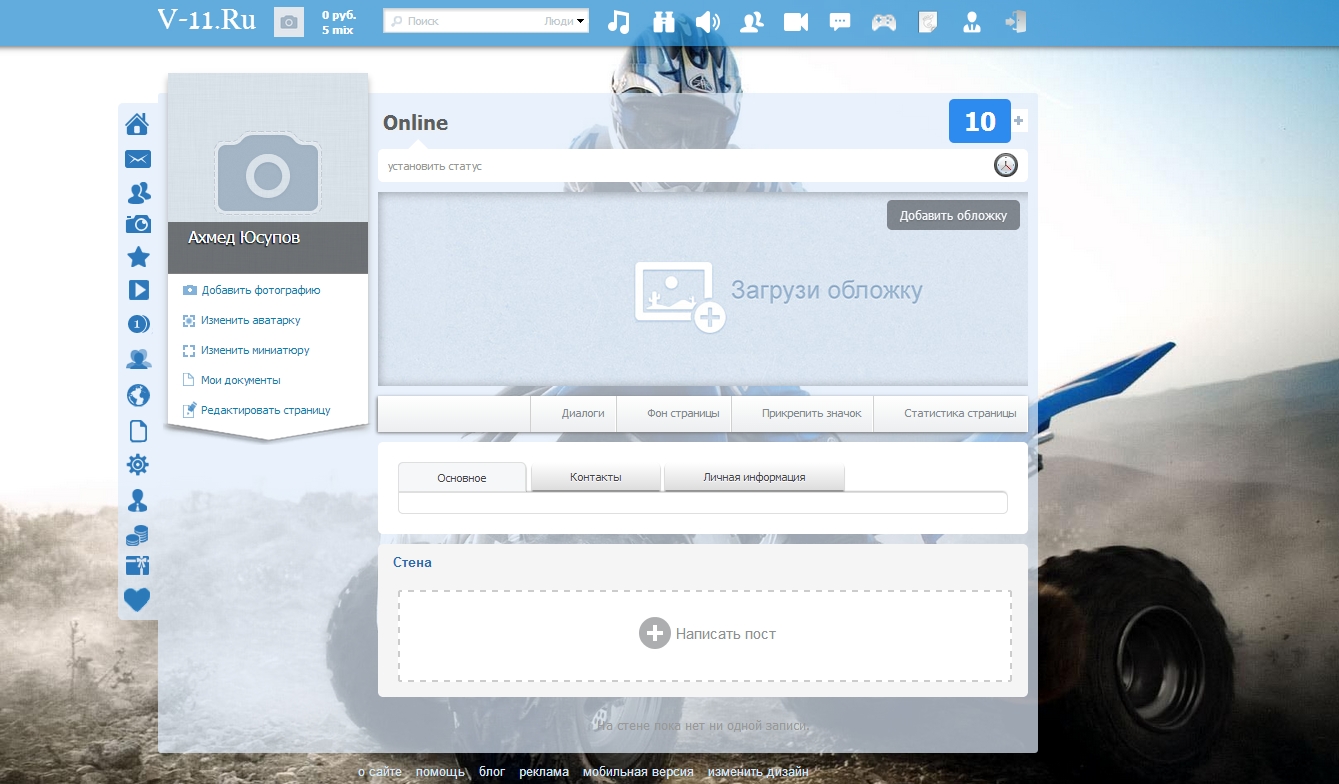The height and width of the screenshot is (784, 1339).
Task: Switch to the Контакты tab
Action: pos(596,477)
